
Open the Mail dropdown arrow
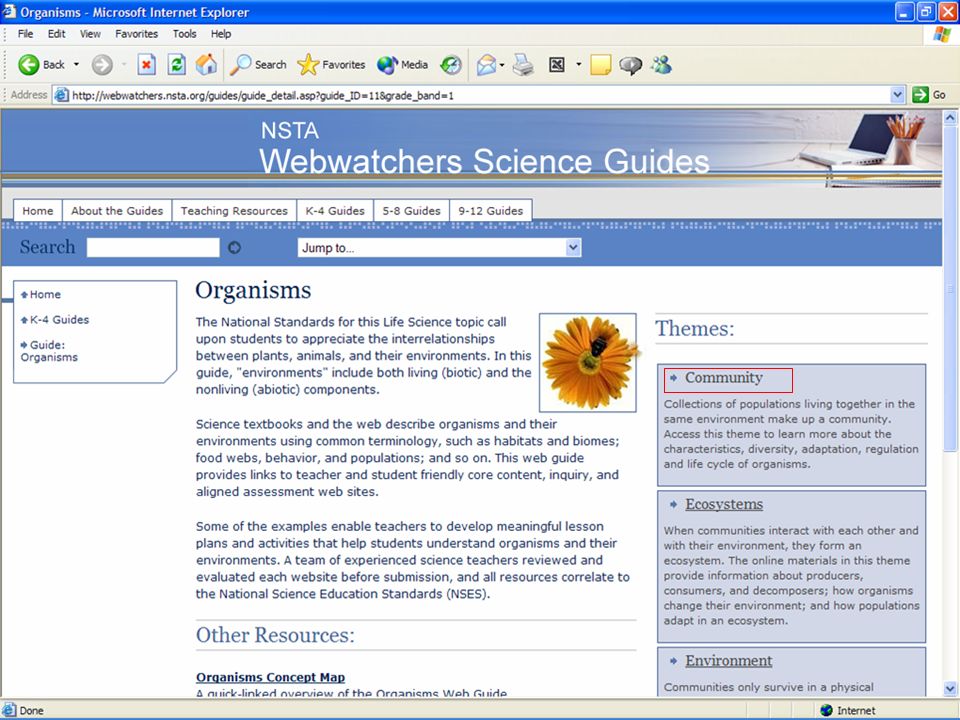click(x=502, y=64)
